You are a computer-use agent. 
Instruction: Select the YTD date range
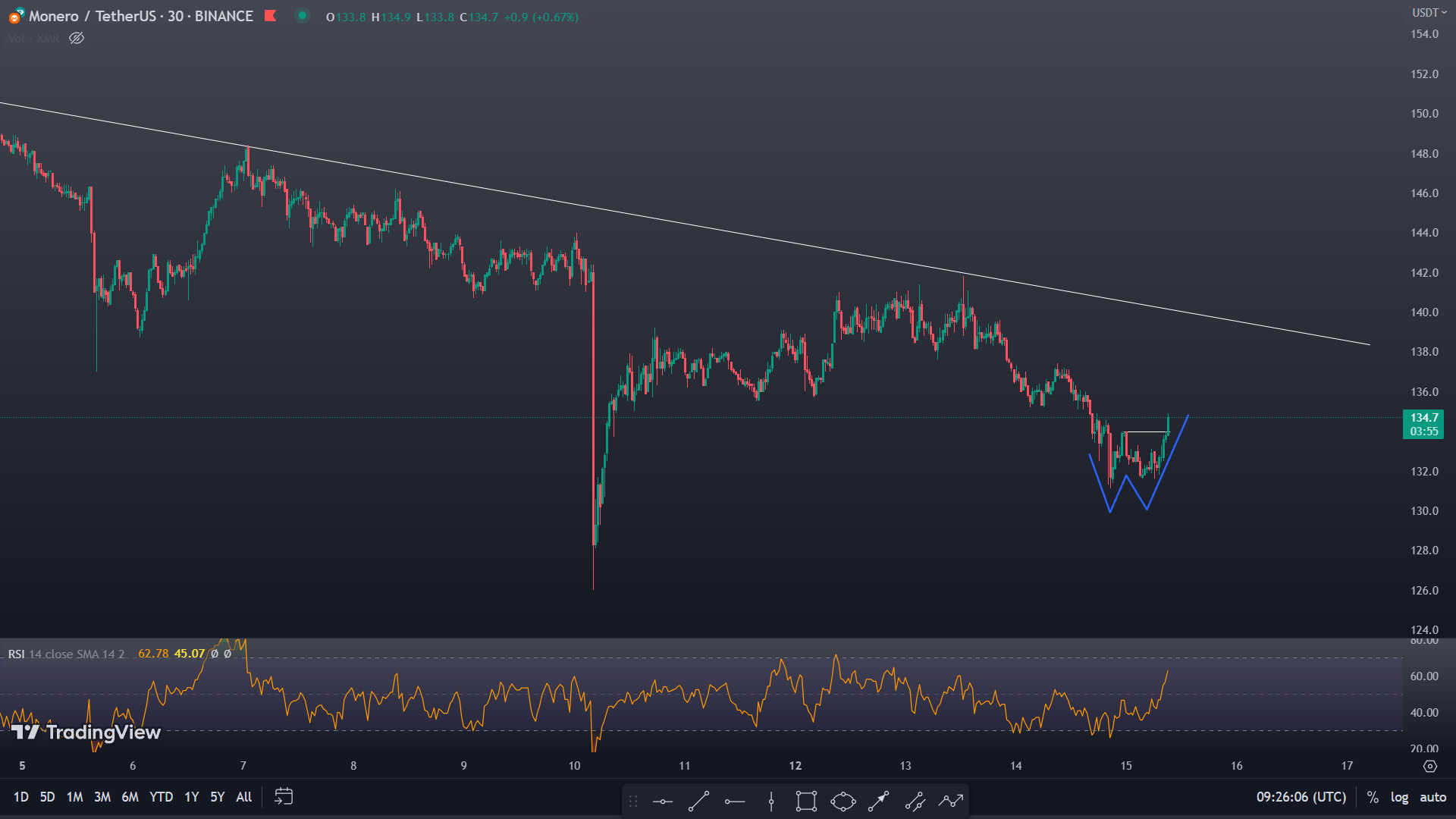[x=161, y=797]
